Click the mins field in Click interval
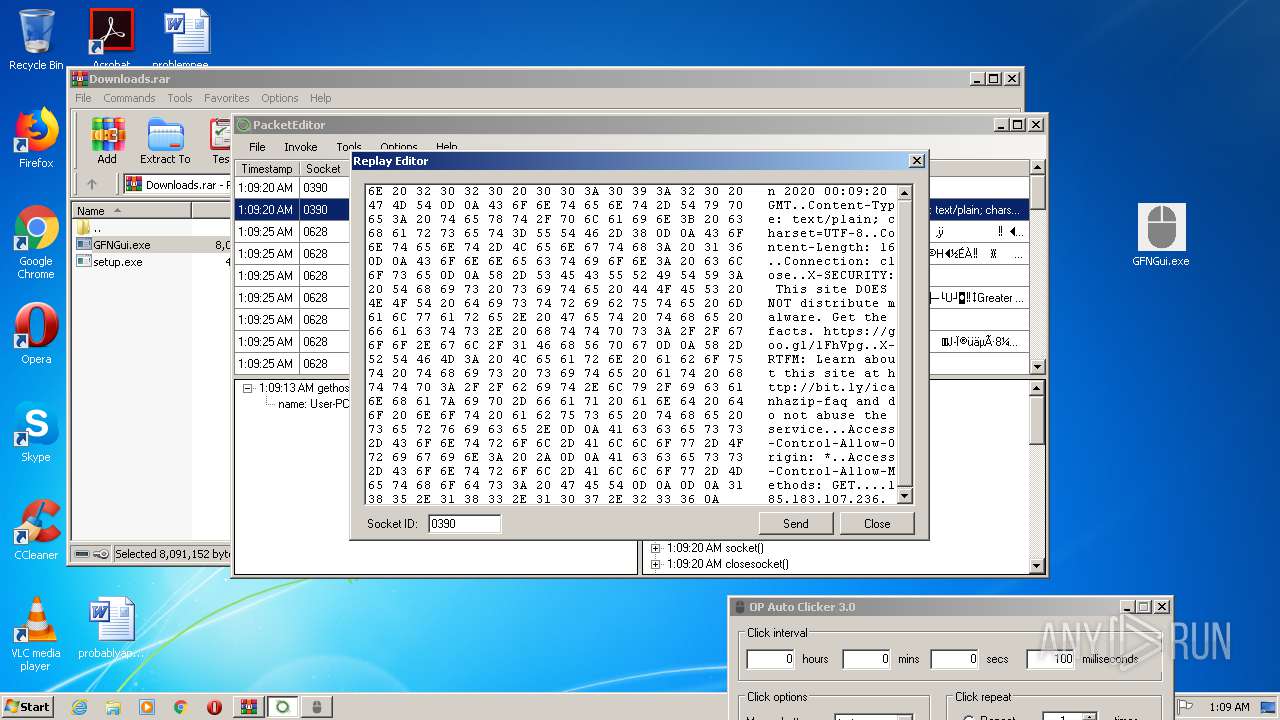 pyautogui.click(x=866, y=659)
